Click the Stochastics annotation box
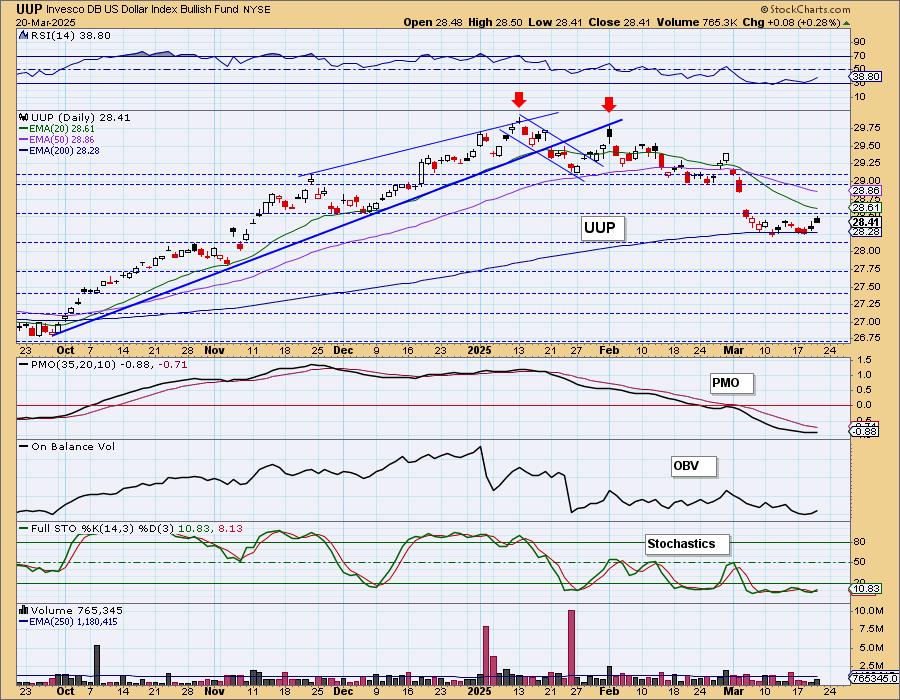Image resolution: width=900 pixels, height=700 pixels. pyautogui.click(x=686, y=544)
